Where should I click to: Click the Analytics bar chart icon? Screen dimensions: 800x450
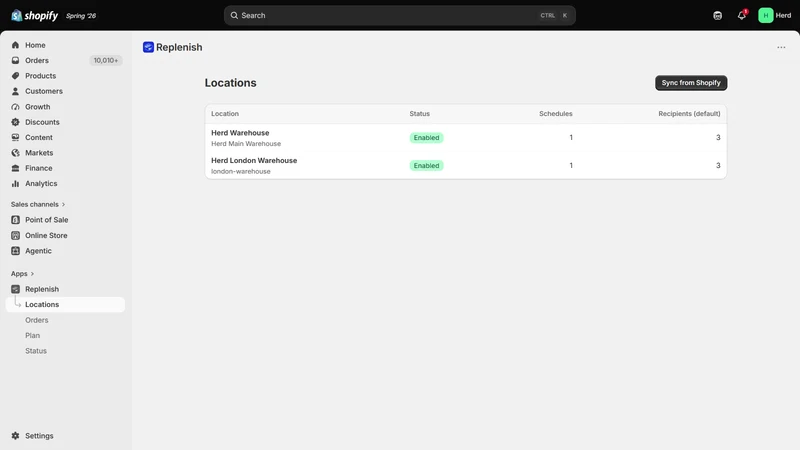(x=15, y=183)
